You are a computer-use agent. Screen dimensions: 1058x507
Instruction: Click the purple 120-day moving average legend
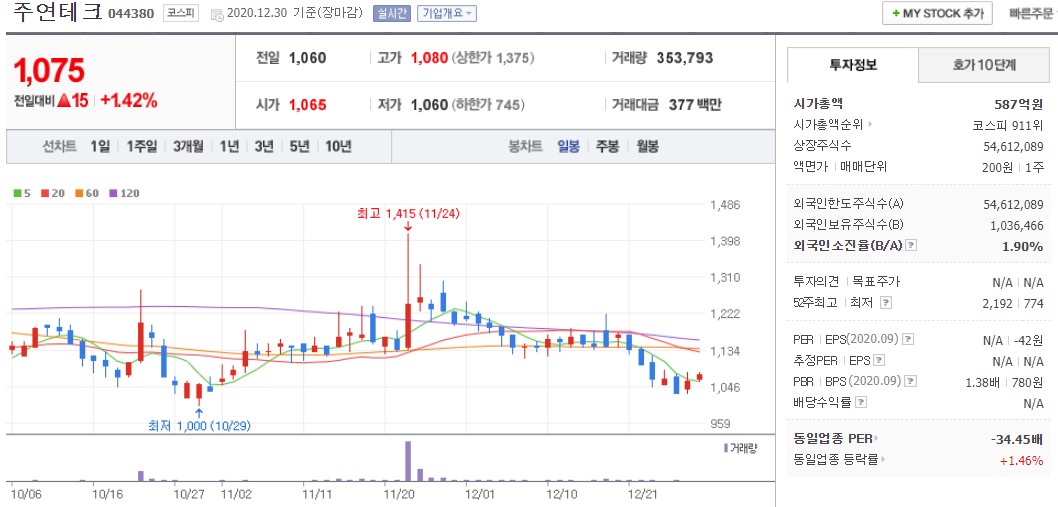coord(124,193)
